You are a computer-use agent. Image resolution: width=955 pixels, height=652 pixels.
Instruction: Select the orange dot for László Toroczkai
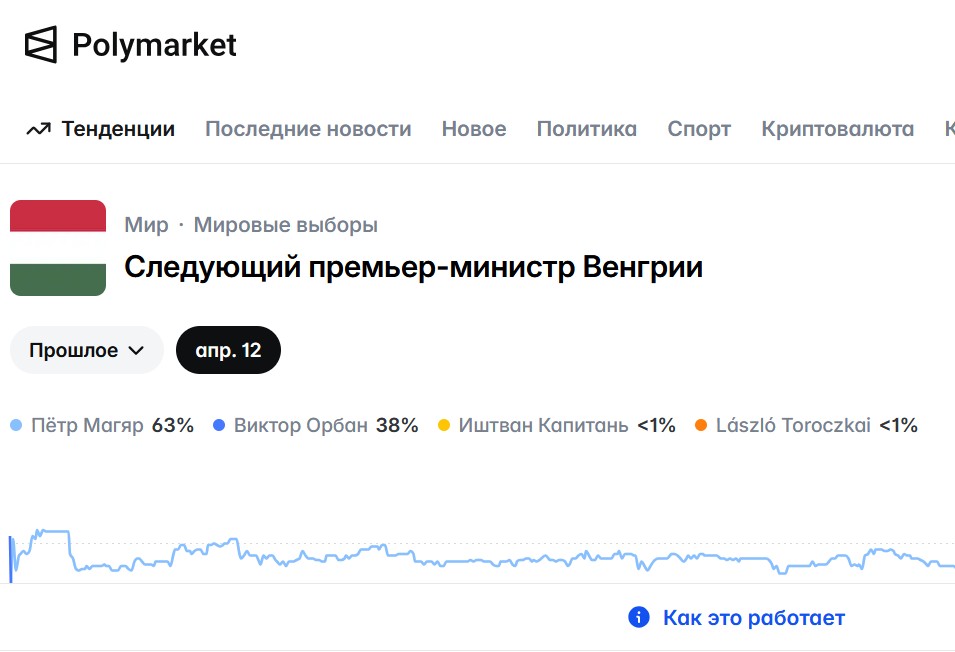[x=701, y=425]
